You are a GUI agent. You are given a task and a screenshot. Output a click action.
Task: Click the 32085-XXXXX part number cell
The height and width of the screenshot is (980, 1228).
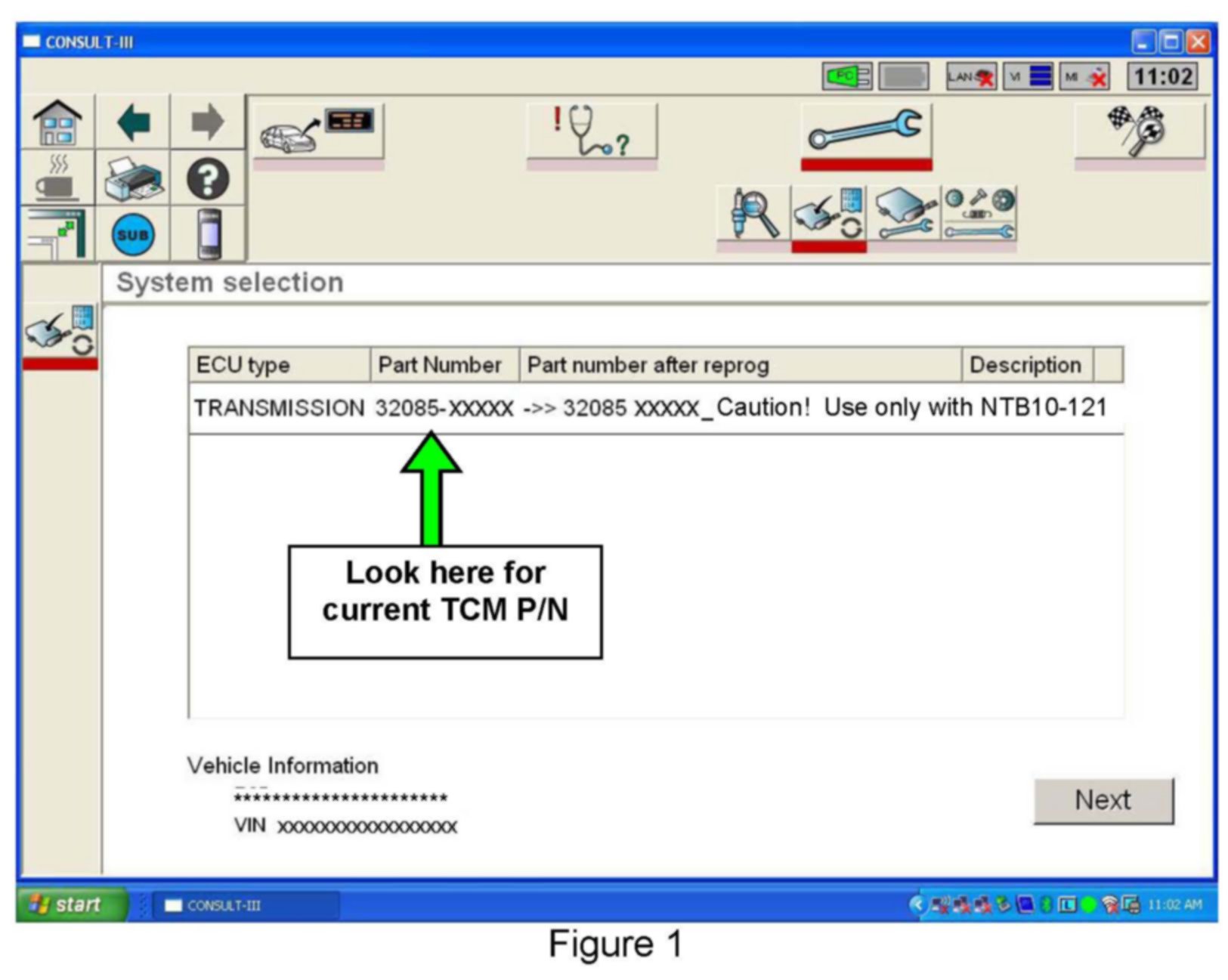point(444,408)
